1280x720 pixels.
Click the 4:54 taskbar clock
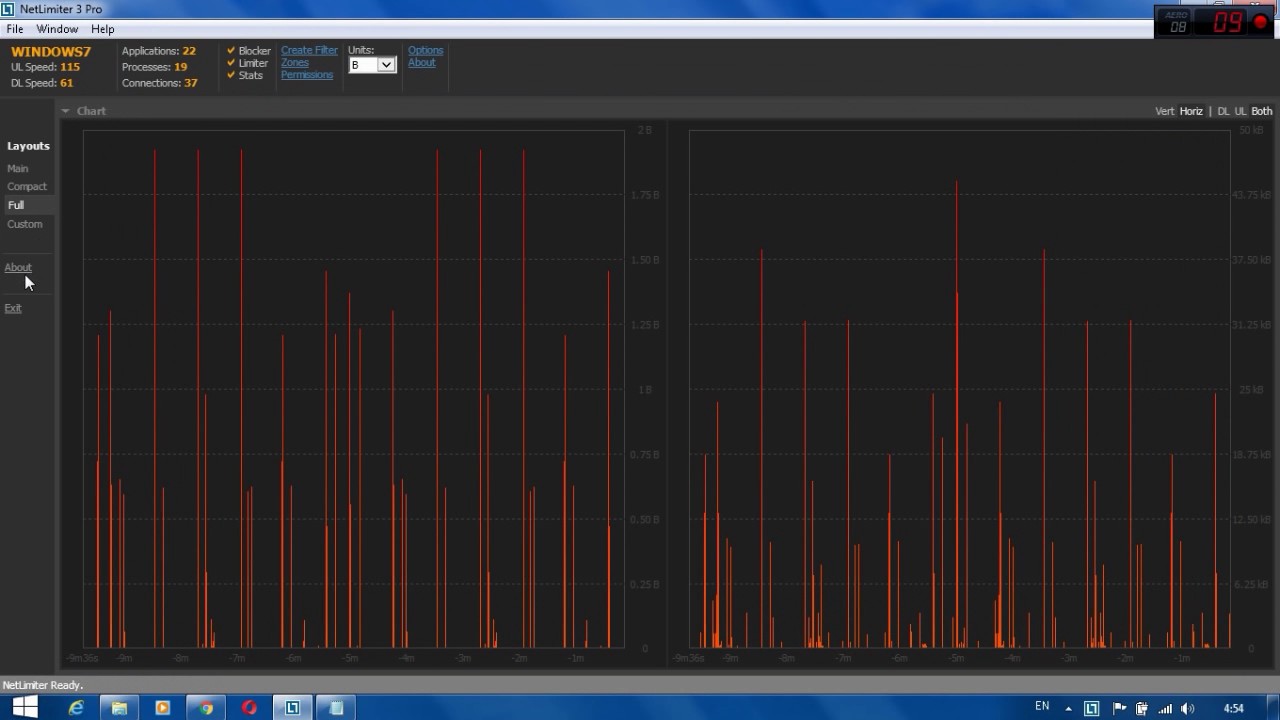1234,709
